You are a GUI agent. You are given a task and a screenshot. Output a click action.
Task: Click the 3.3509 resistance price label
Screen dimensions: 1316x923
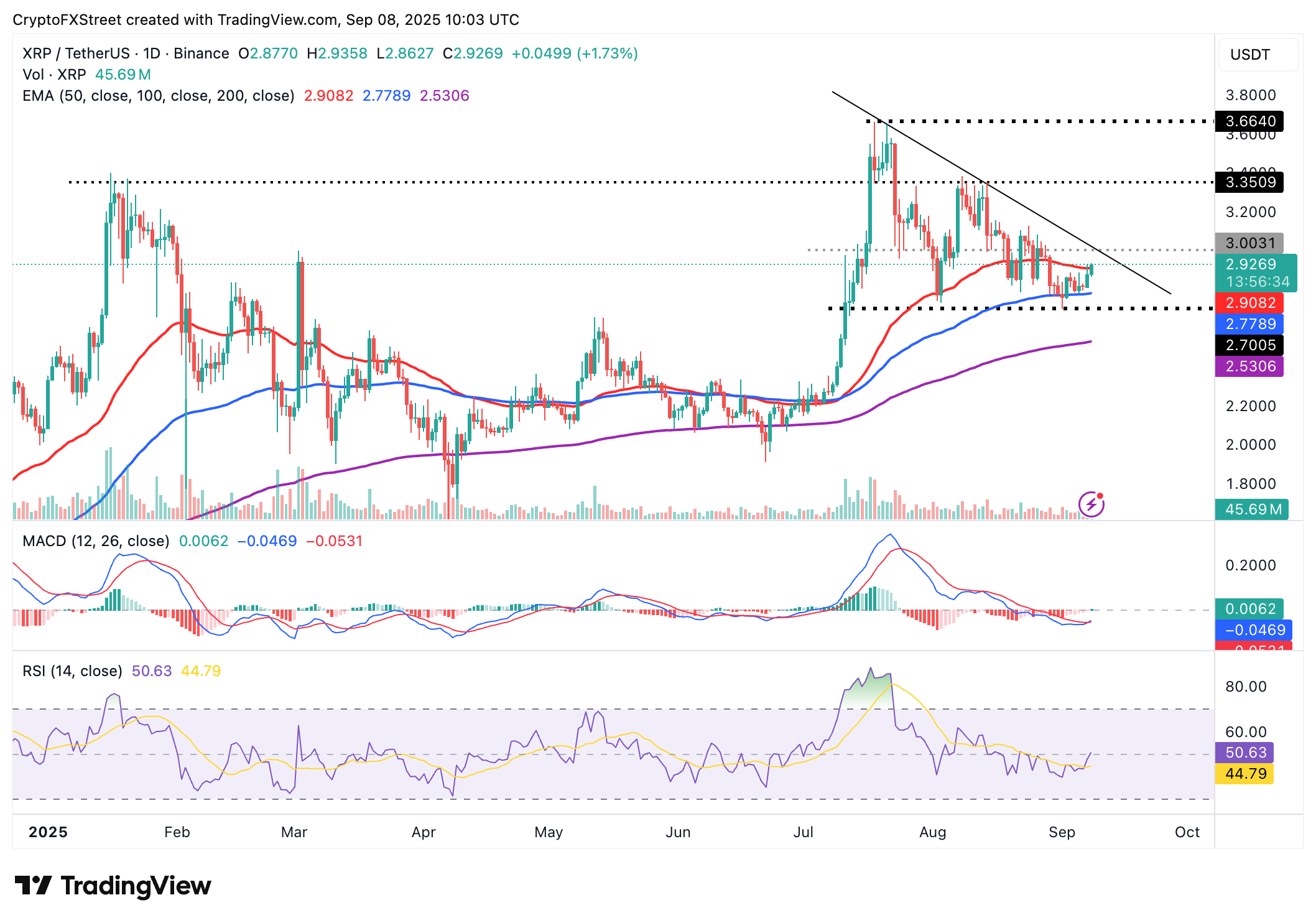pyautogui.click(x=1249, y=182)
